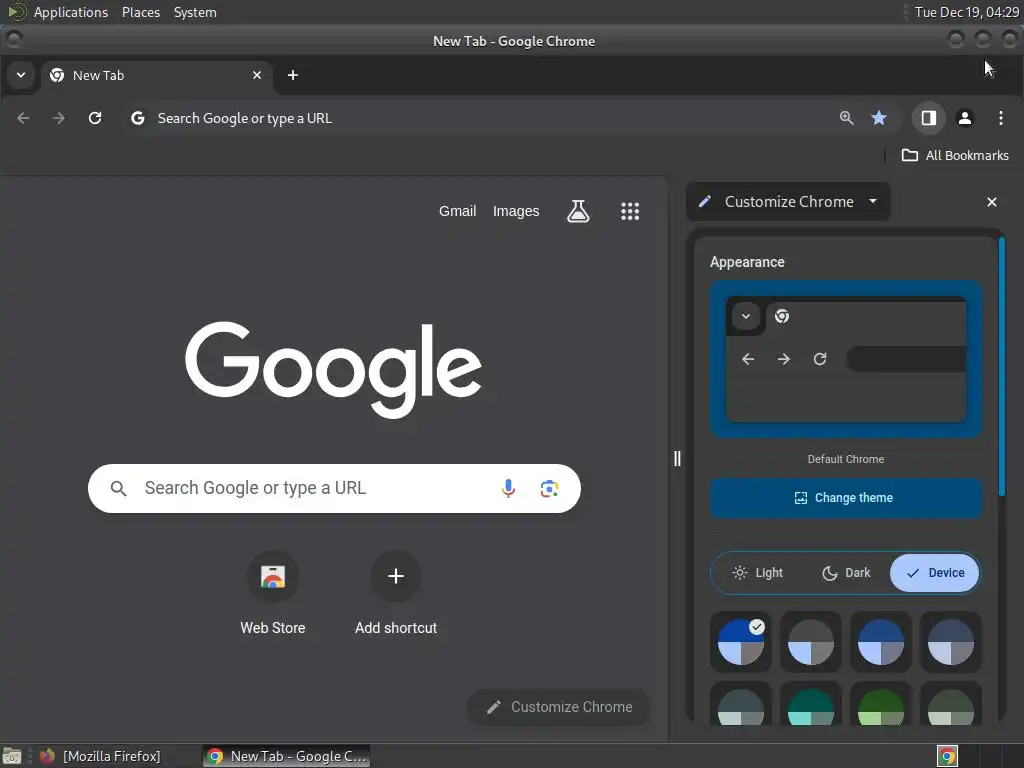The image size is (1024, 768).
Task: Select the Dark appearance mode
Action: tap(846, 573)
